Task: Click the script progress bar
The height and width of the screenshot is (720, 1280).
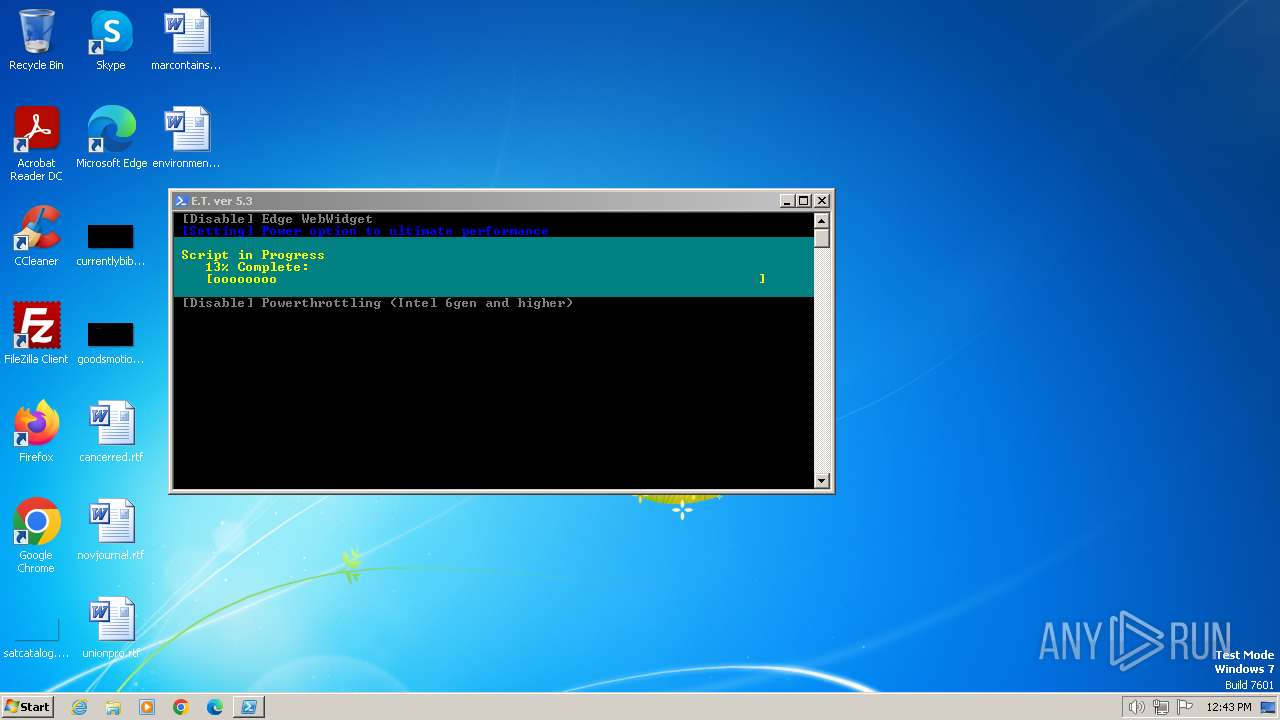Action: point(486,279)
